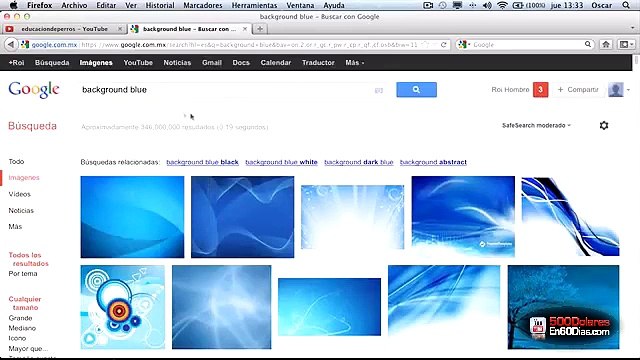Open white starburst light blue thumbnail
The height and width of the screenshot is (360, 640).
(x=353, y=217)
